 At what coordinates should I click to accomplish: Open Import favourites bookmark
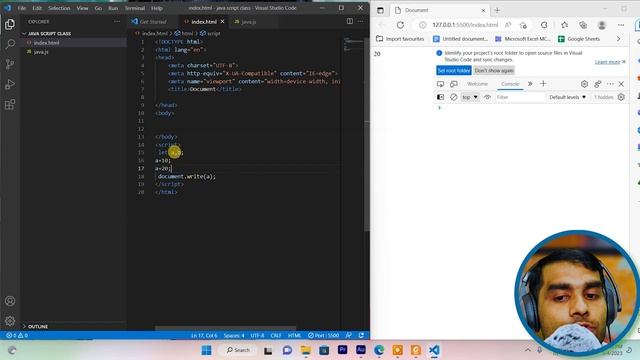[400, 39]
